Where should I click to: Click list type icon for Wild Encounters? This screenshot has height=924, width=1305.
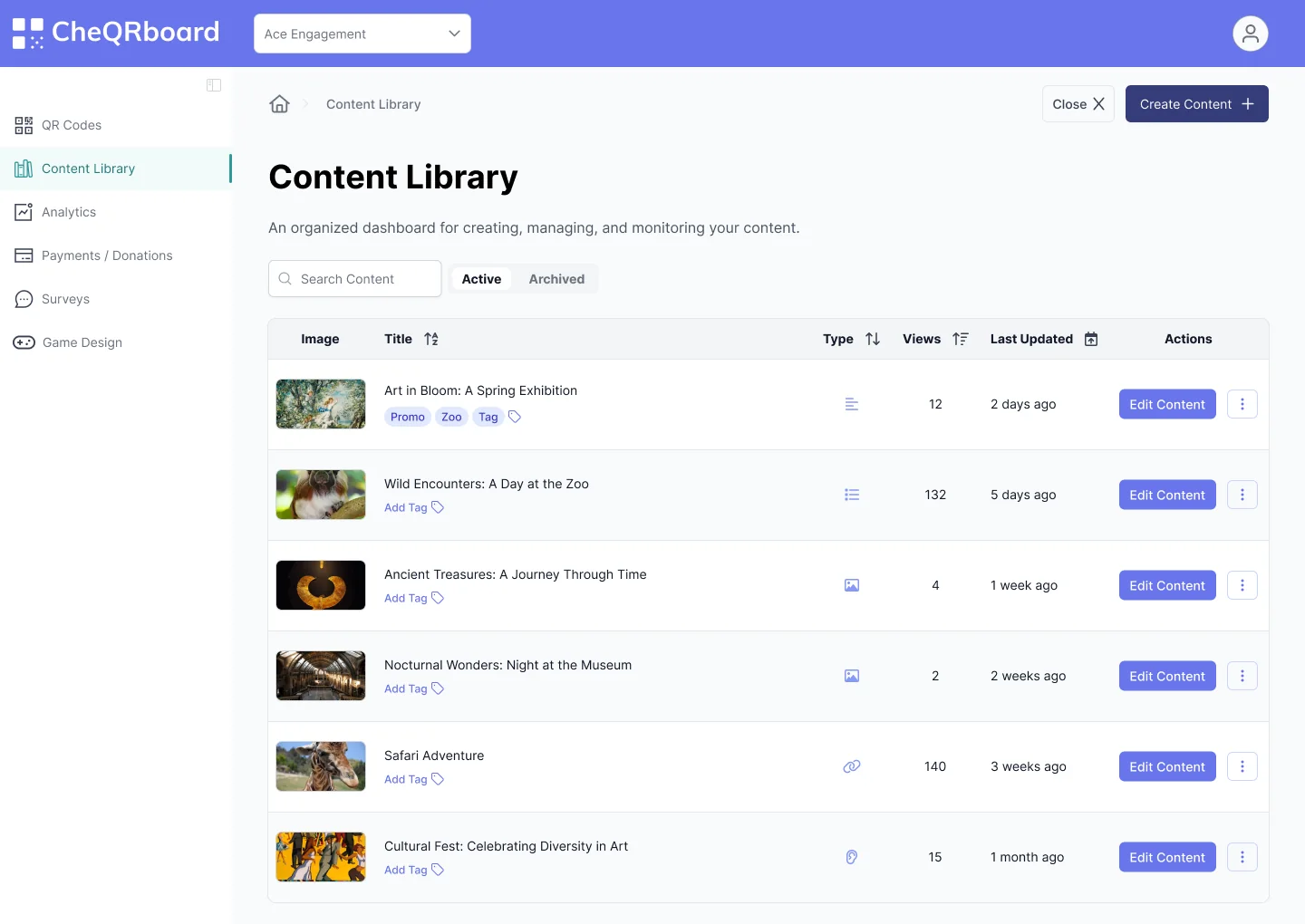(852, 495)
